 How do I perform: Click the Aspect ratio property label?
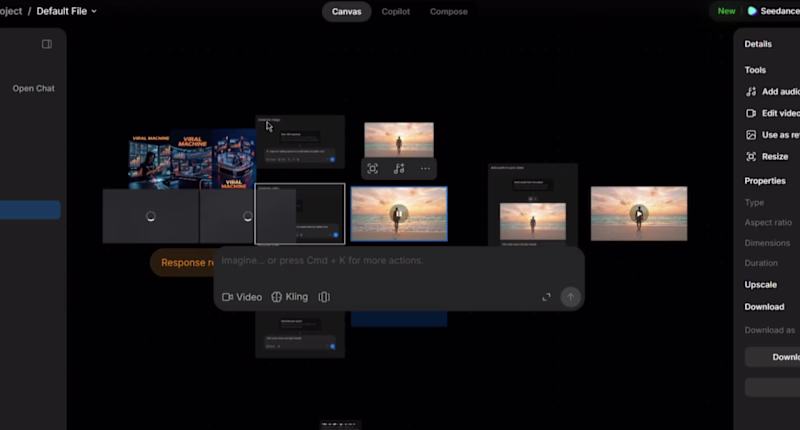click(x=768, y=222)
